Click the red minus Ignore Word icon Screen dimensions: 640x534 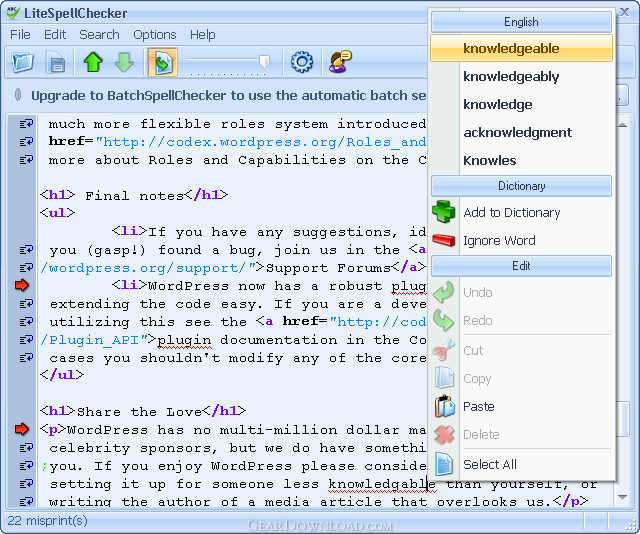point(443,240)
